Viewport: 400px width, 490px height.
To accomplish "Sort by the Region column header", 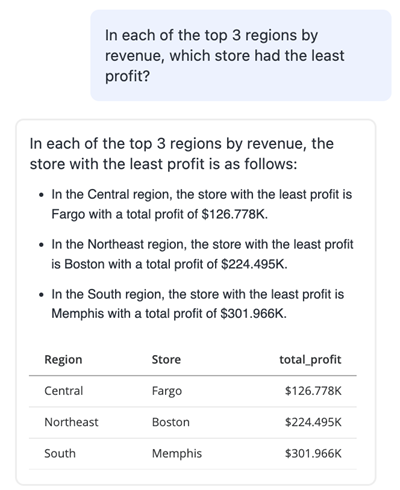I will tap(63, 360).
